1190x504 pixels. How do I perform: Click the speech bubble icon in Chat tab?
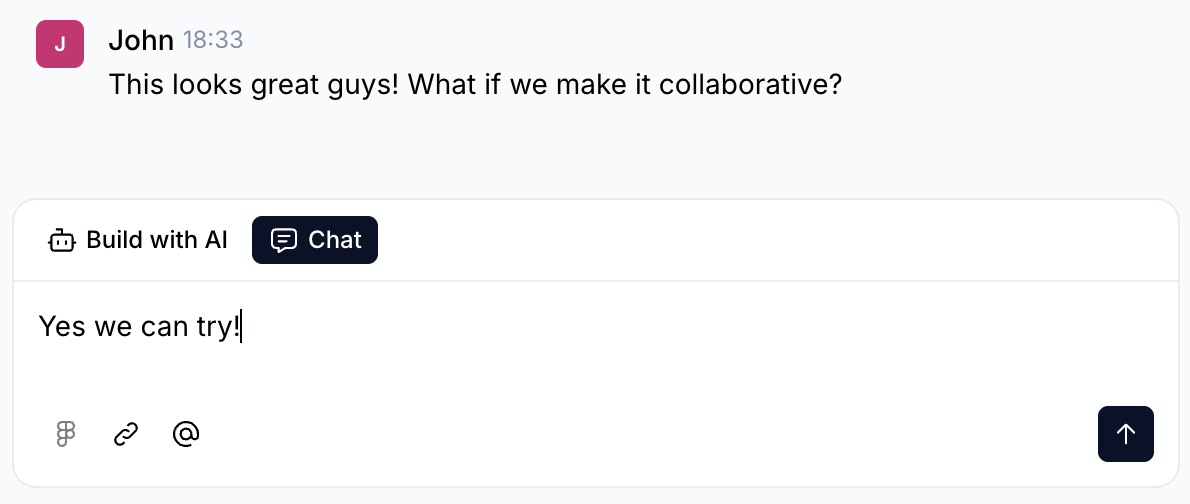click(284, 240)
